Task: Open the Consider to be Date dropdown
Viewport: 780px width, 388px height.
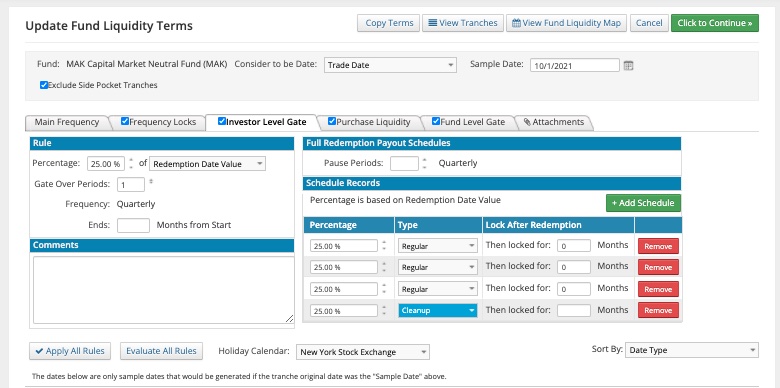Action: [390, 65]
